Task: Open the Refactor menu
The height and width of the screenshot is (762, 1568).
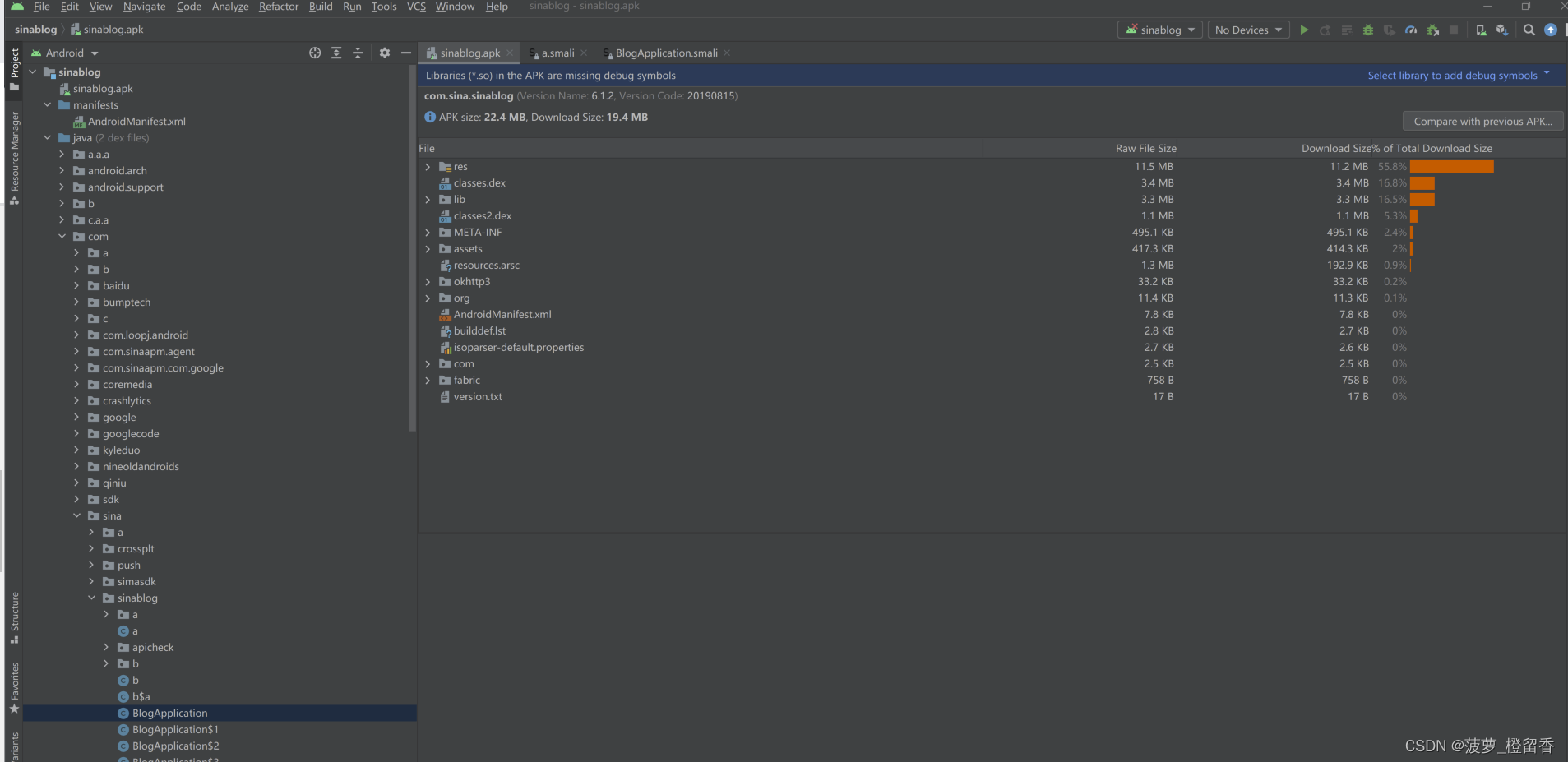Action: (x=279, y=7)
